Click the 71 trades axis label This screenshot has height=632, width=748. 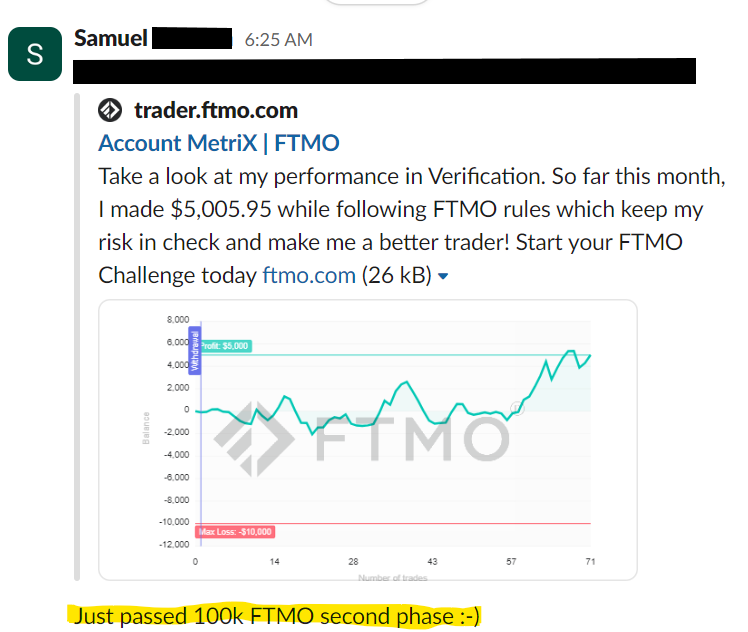pyautogui.click(x=590, y=561)
